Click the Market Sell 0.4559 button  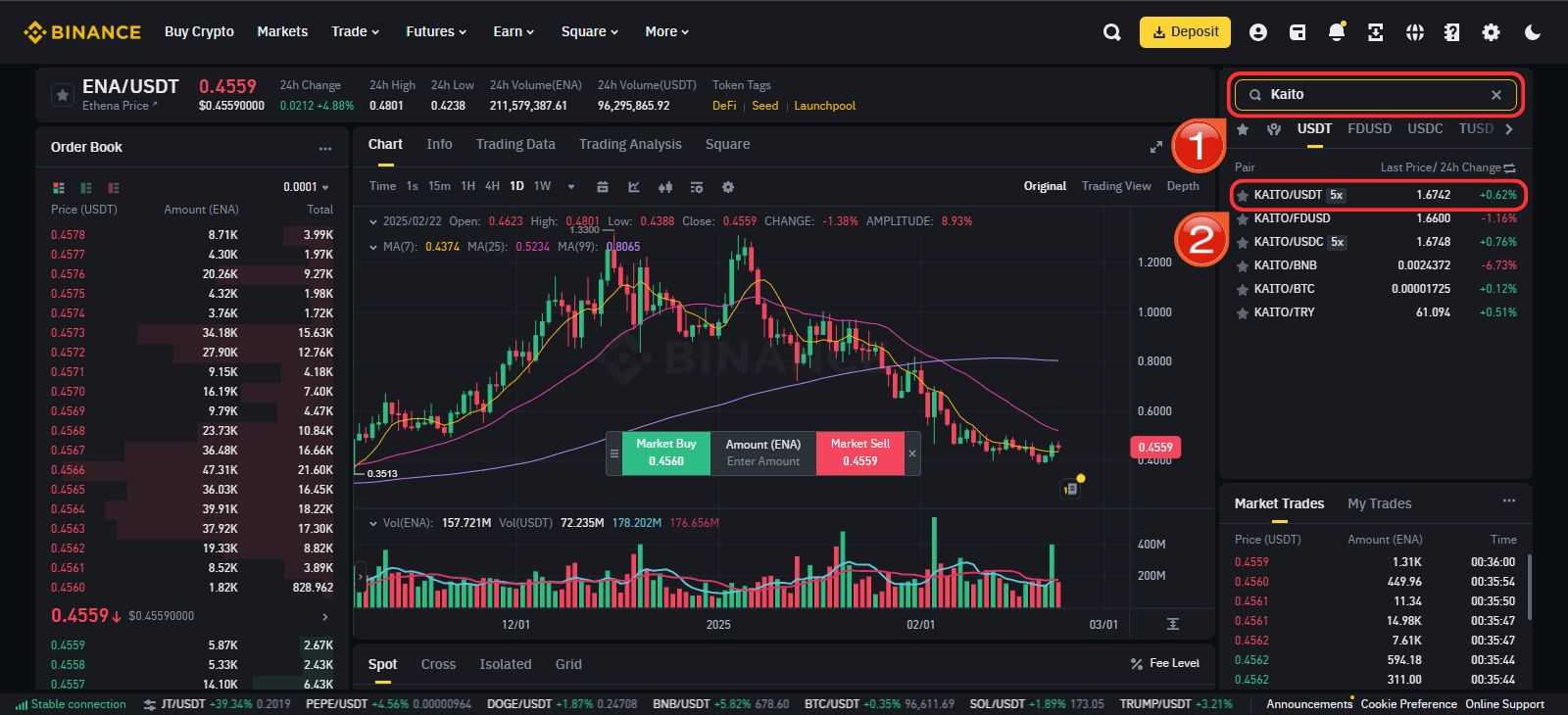[859, 453]
